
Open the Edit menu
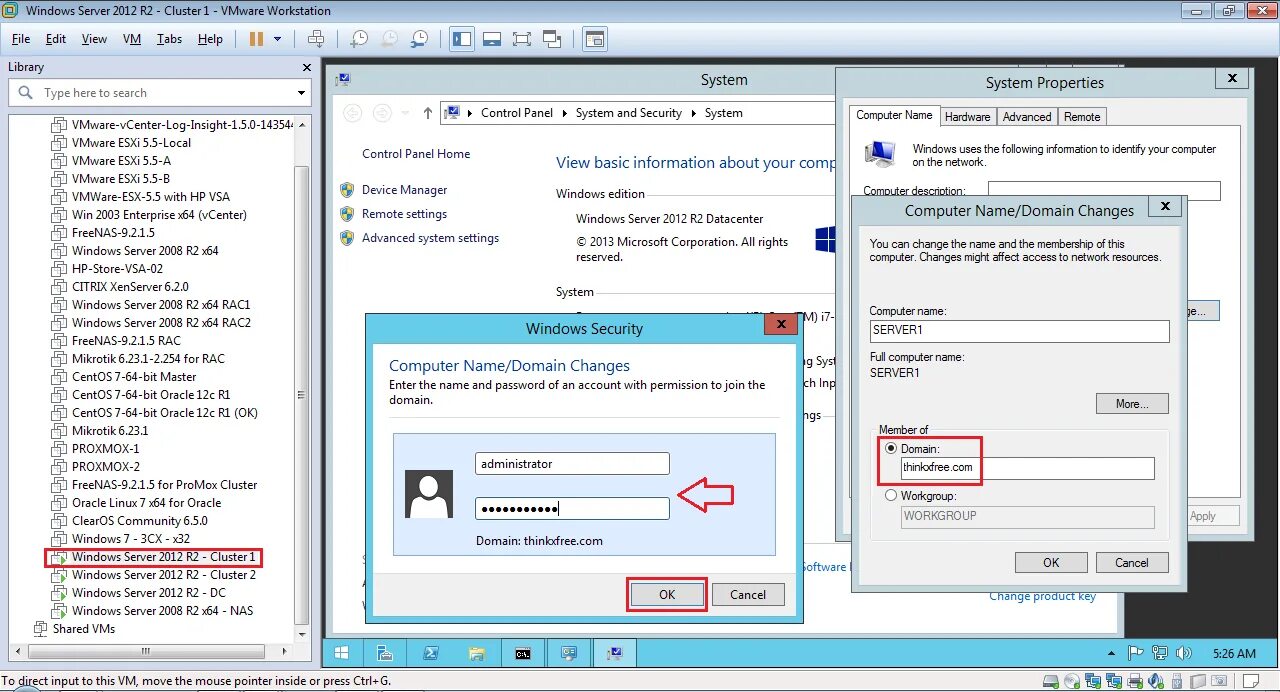[x=56, y=39]
